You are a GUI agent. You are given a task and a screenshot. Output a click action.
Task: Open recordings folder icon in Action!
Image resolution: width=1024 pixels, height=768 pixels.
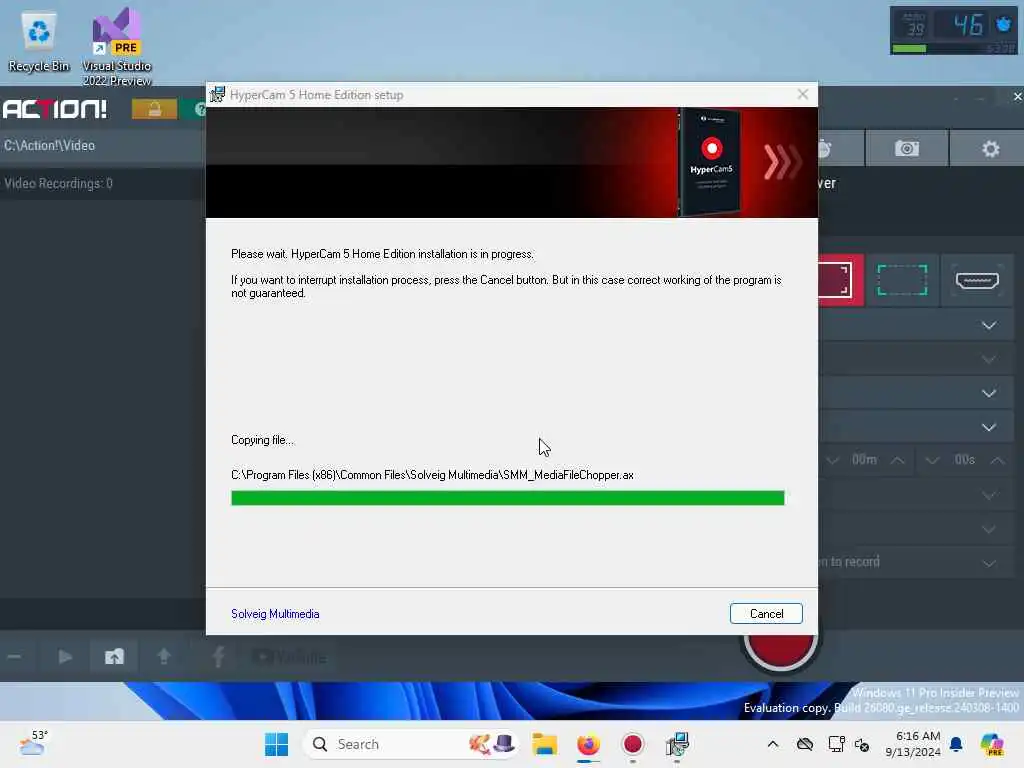(x=114, y=656)
